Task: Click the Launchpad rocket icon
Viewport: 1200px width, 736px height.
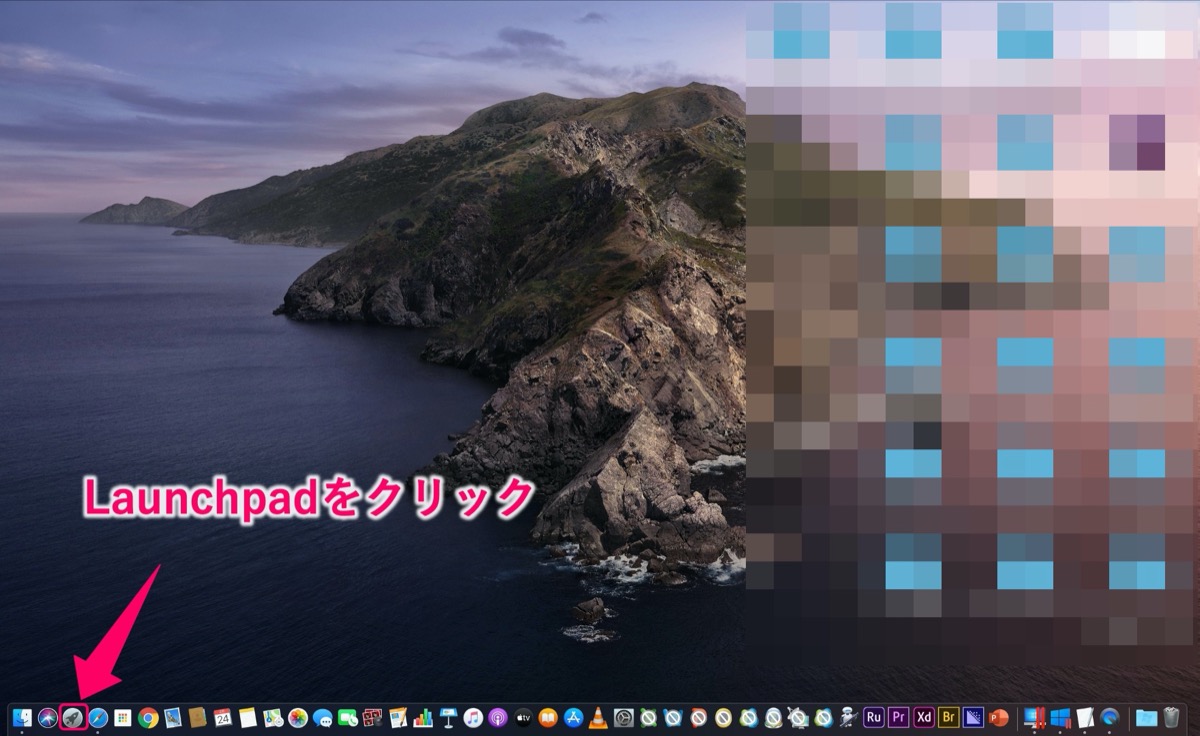Action: click(72, 717)
